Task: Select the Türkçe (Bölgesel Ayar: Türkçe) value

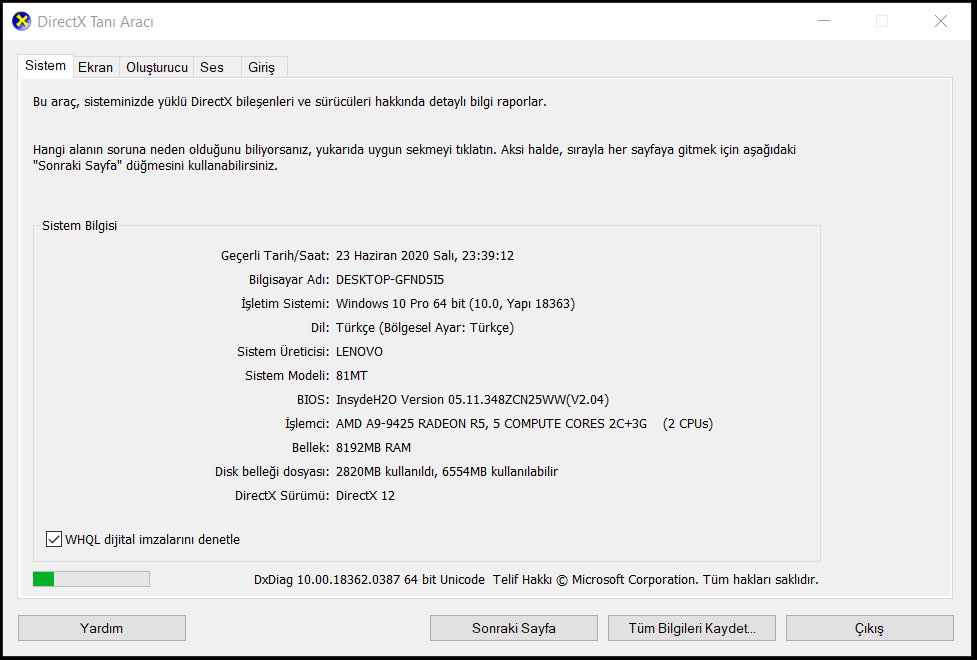Action: pyautogui.click(x=425, y=327)
